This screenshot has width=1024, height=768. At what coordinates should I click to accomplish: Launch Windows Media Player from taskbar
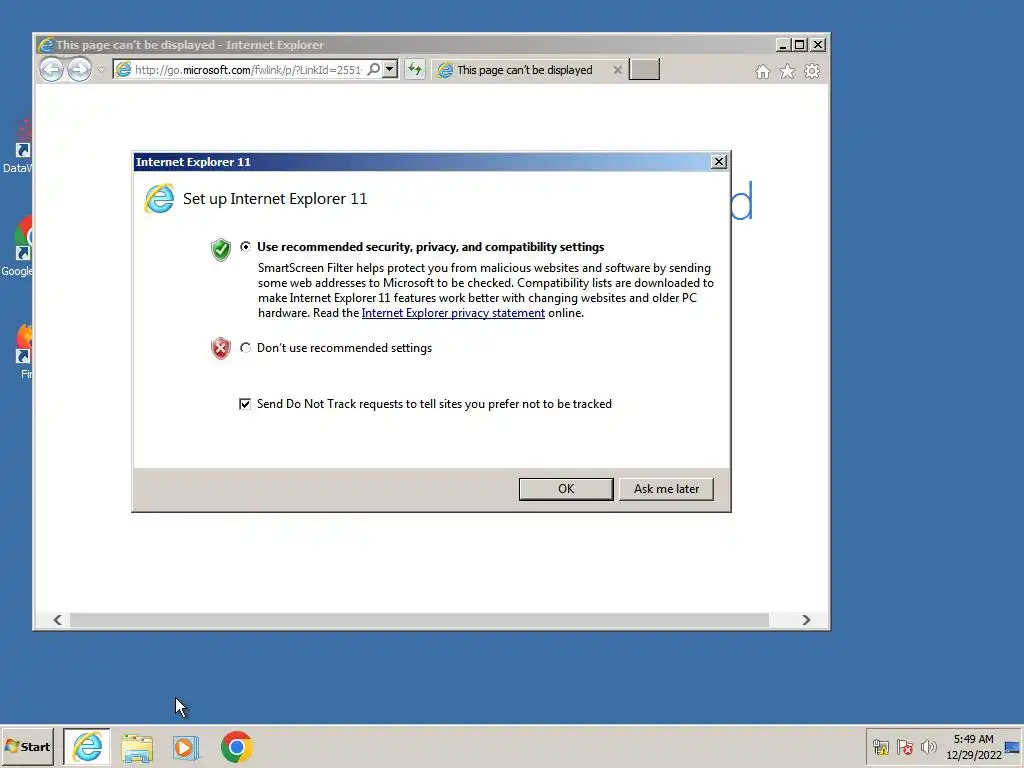(185, 748)
